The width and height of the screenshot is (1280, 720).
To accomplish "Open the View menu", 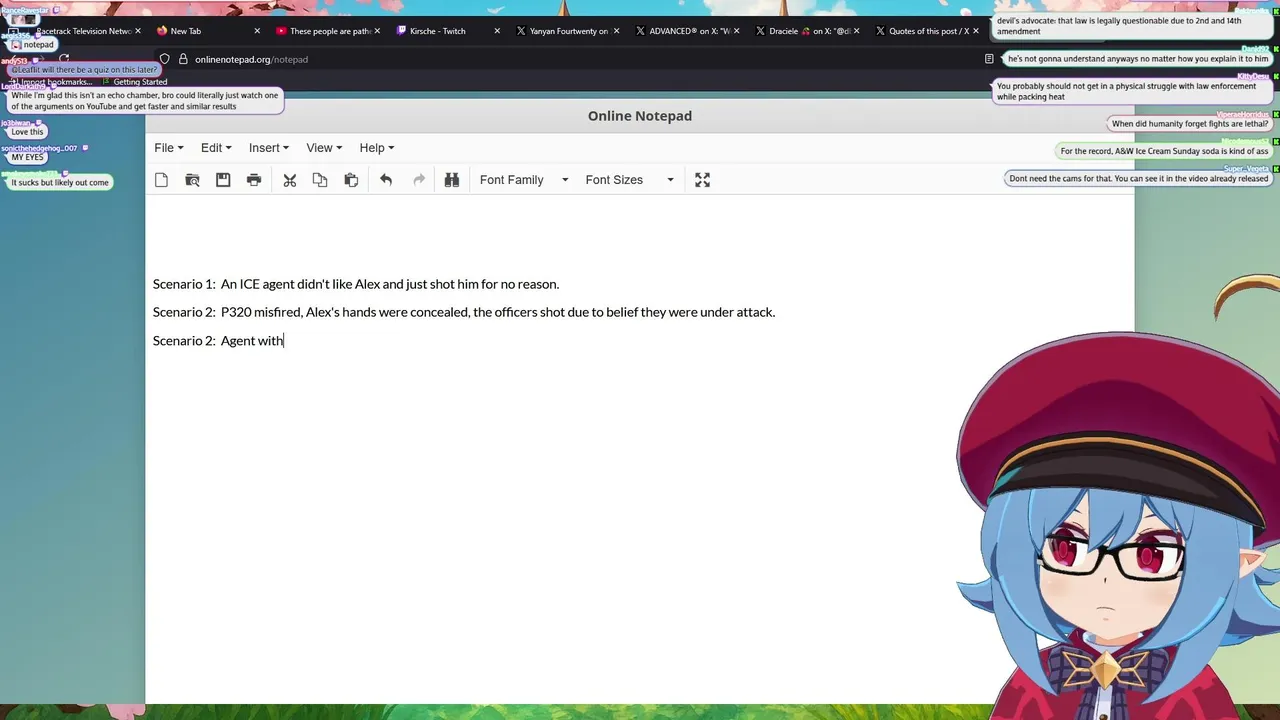I will tap(324, 148).
